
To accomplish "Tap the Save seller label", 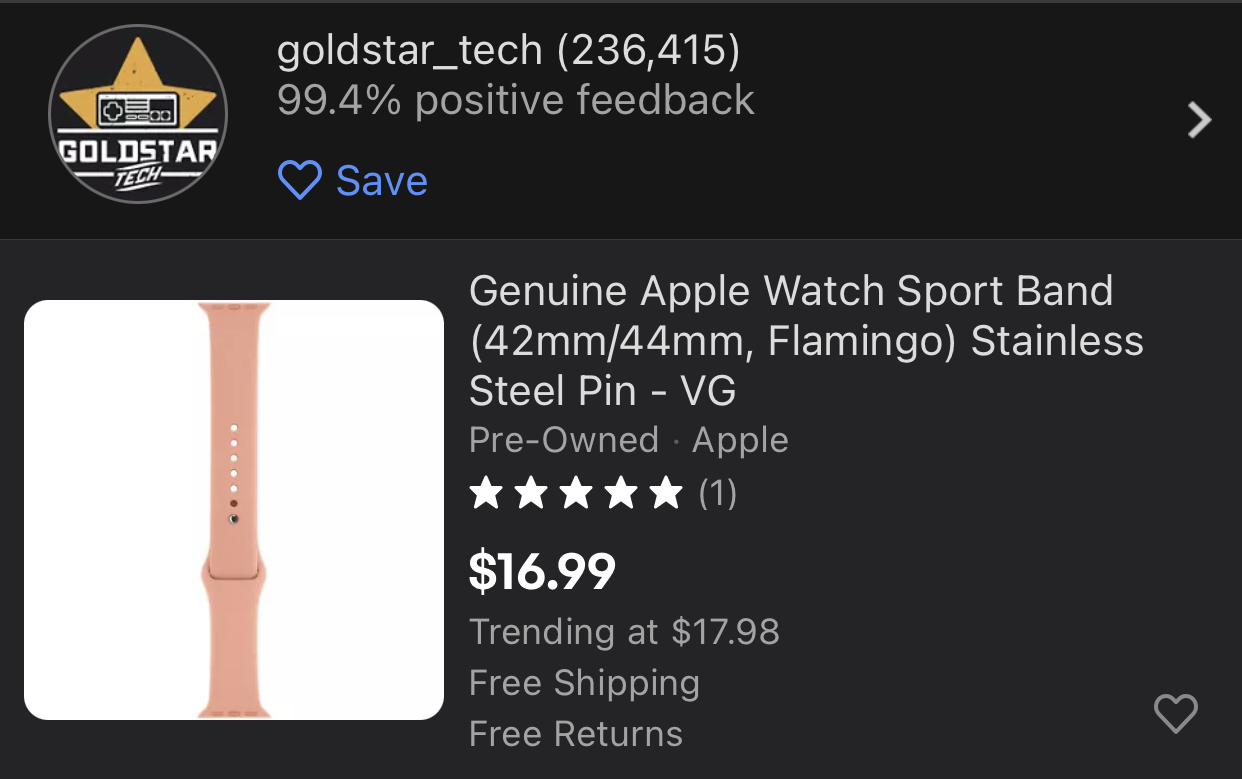I will point(382,181).
